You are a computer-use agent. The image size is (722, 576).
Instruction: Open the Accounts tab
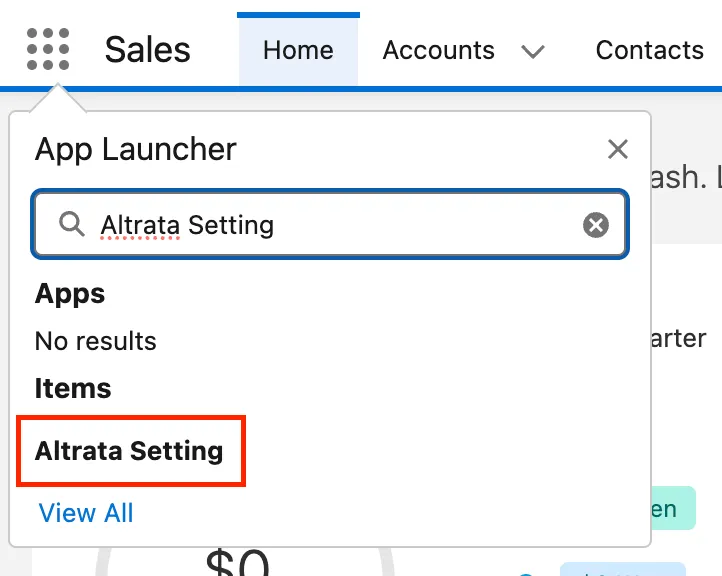438,50
